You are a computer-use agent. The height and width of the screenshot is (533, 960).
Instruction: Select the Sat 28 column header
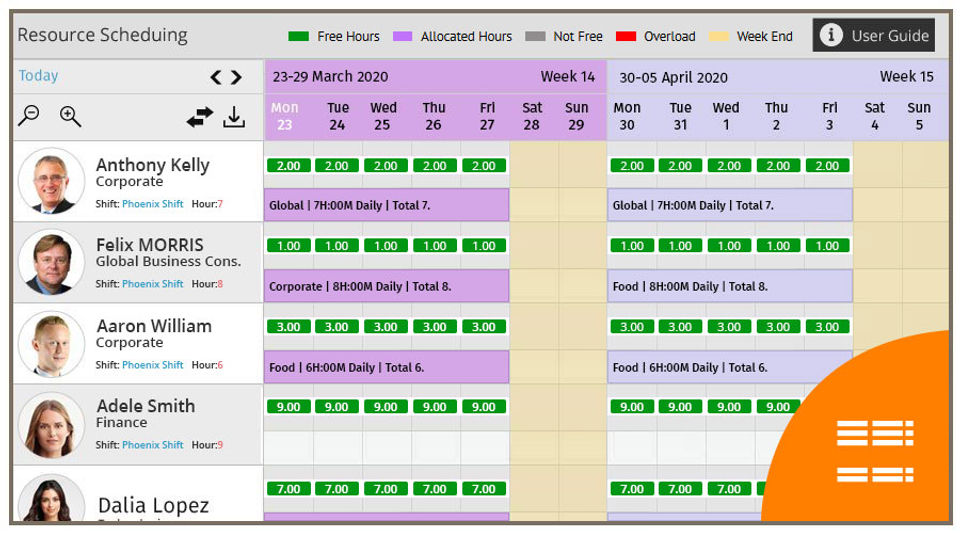(532, 116)
